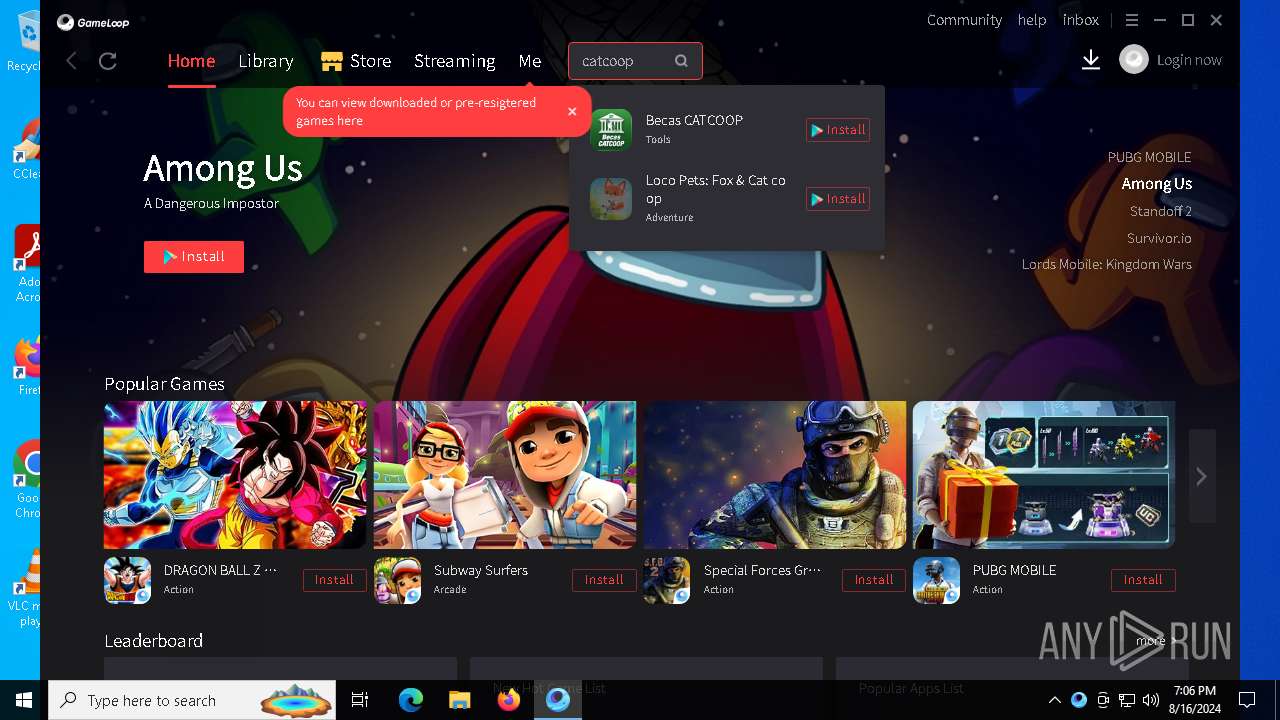Click PUBG MOBILE small icon
The width and height of the screenshot is (1280, 720).
pyautogui.click(x=937, y=580)
